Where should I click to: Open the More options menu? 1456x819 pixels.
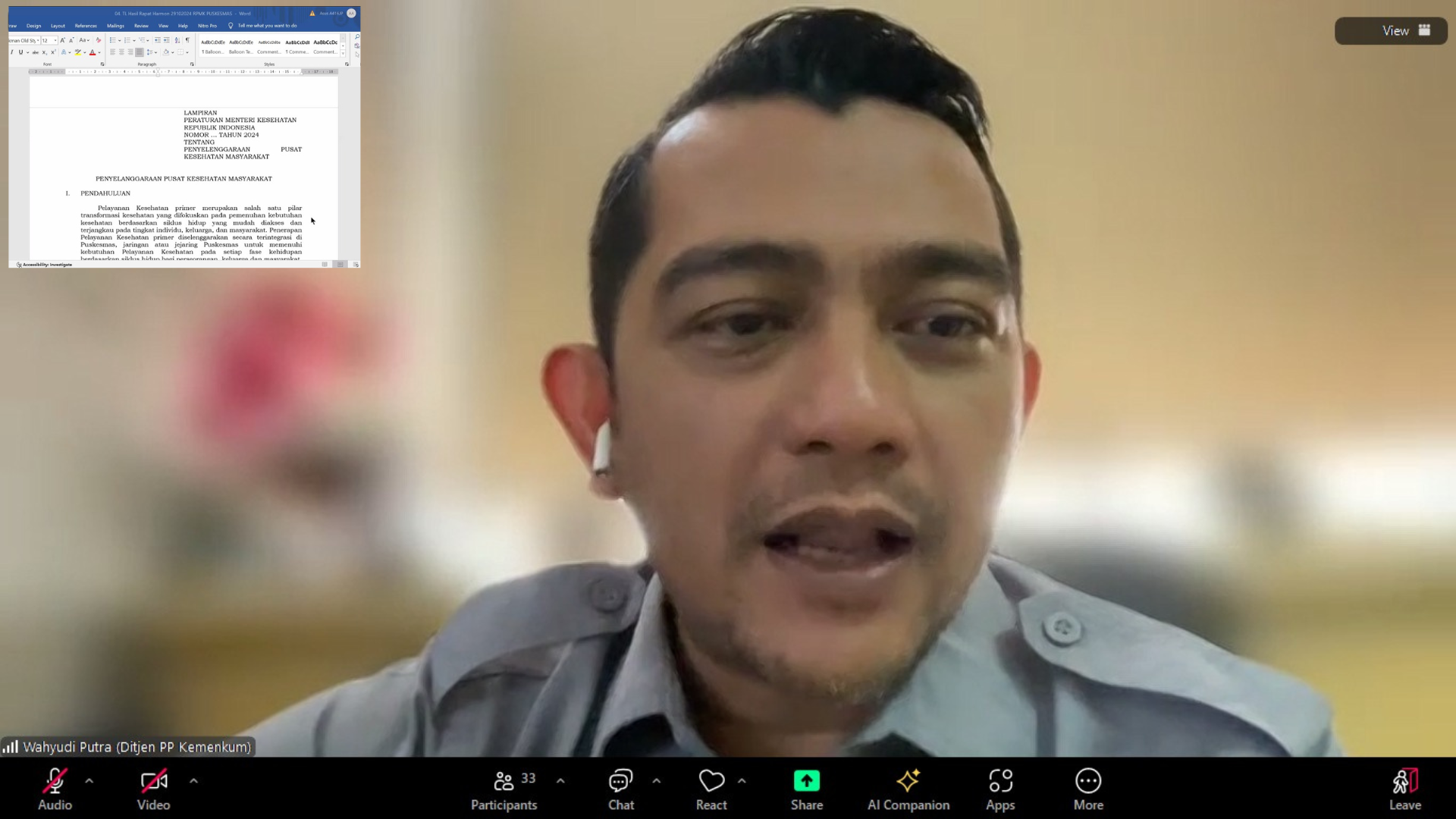[x=1088, y=789]
